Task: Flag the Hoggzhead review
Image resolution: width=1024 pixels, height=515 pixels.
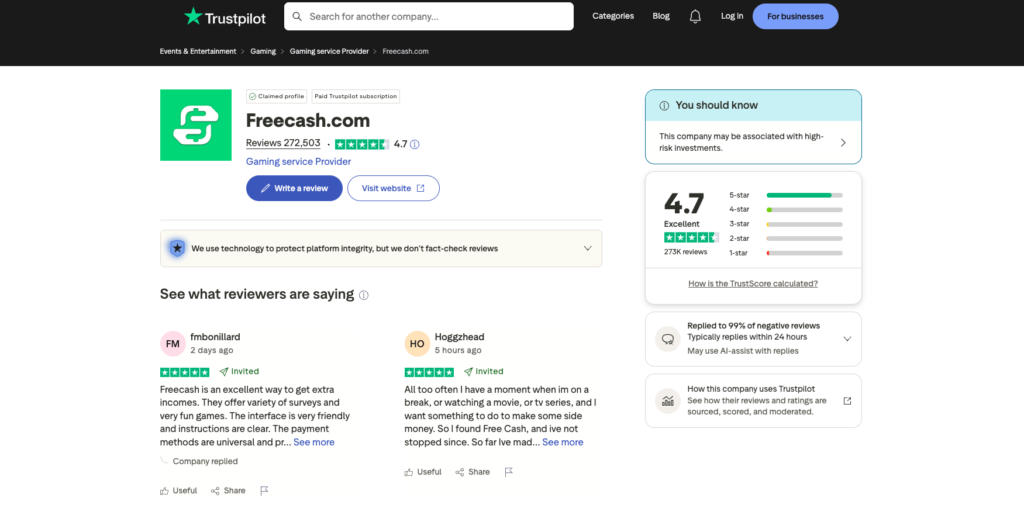Action: coord(509,472)
